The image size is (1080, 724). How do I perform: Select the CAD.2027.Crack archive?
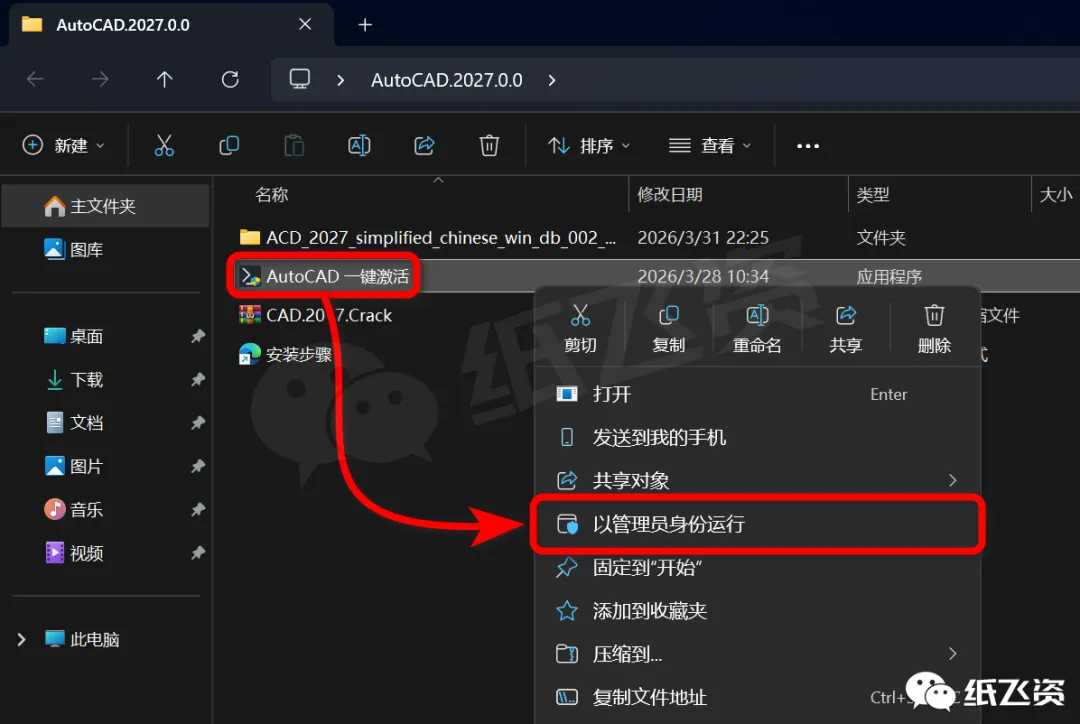tap(315, 316)
